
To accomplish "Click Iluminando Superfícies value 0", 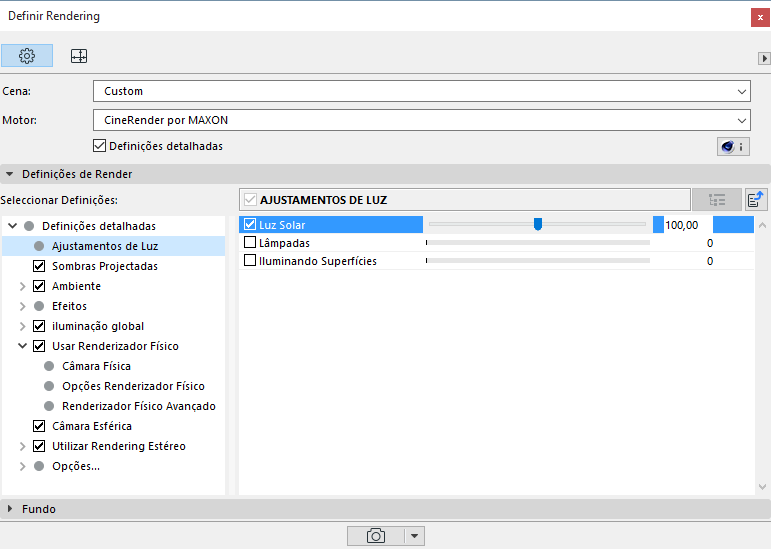I will [x=710, y=261].
